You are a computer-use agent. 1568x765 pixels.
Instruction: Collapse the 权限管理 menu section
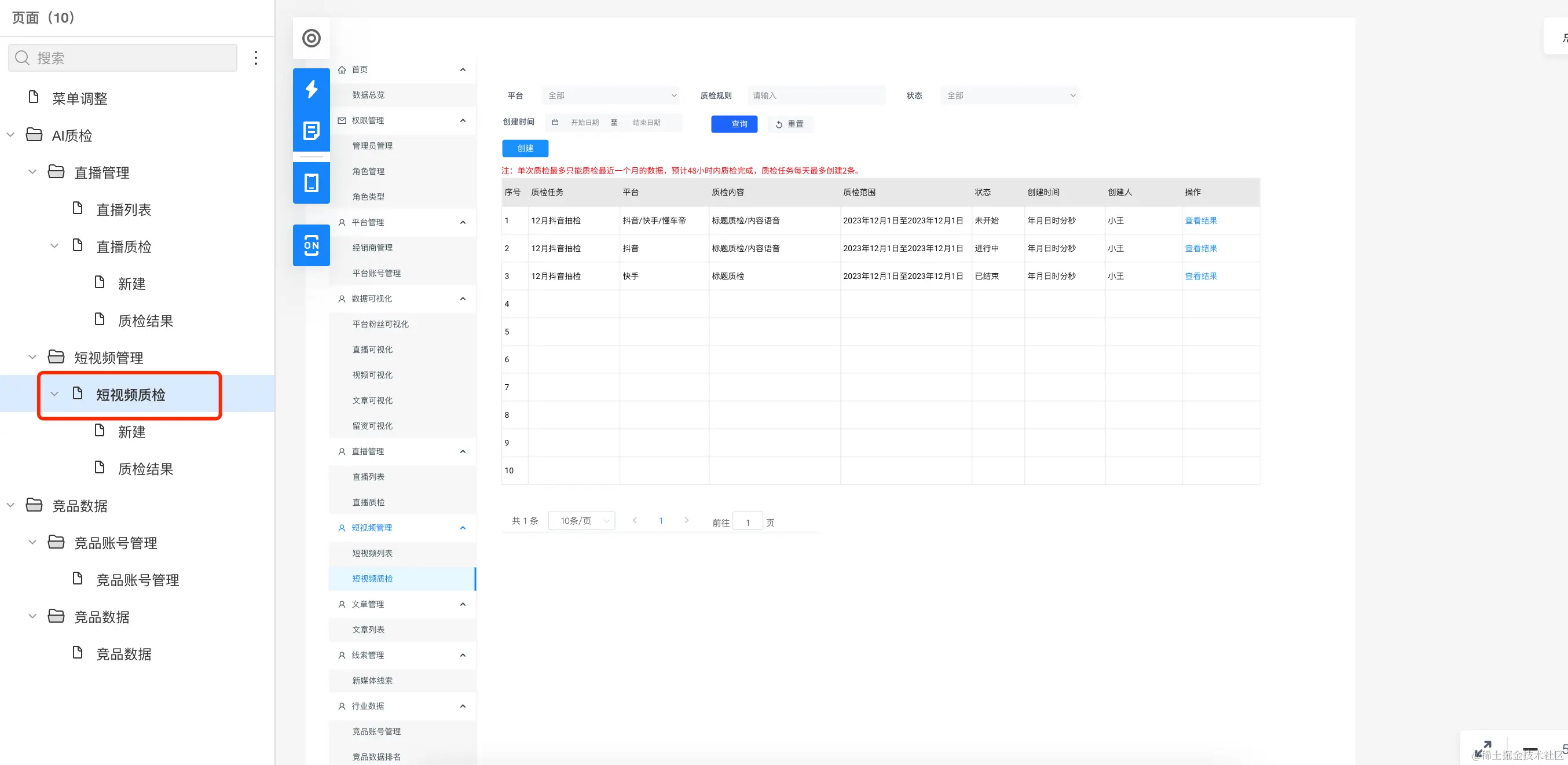click(463, 120)
